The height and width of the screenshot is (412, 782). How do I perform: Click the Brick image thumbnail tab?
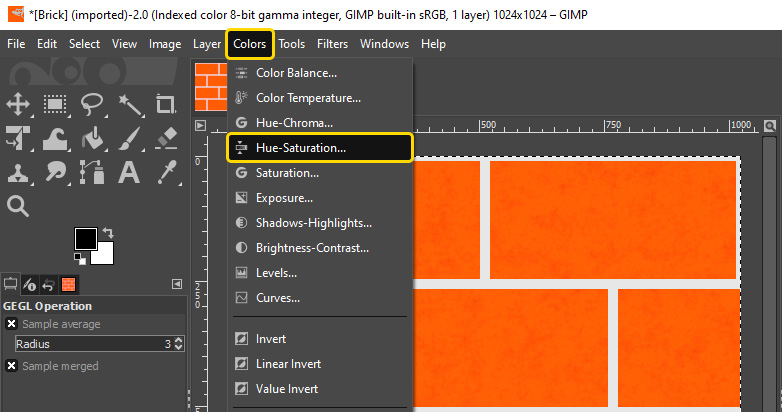tap(210, 87)
